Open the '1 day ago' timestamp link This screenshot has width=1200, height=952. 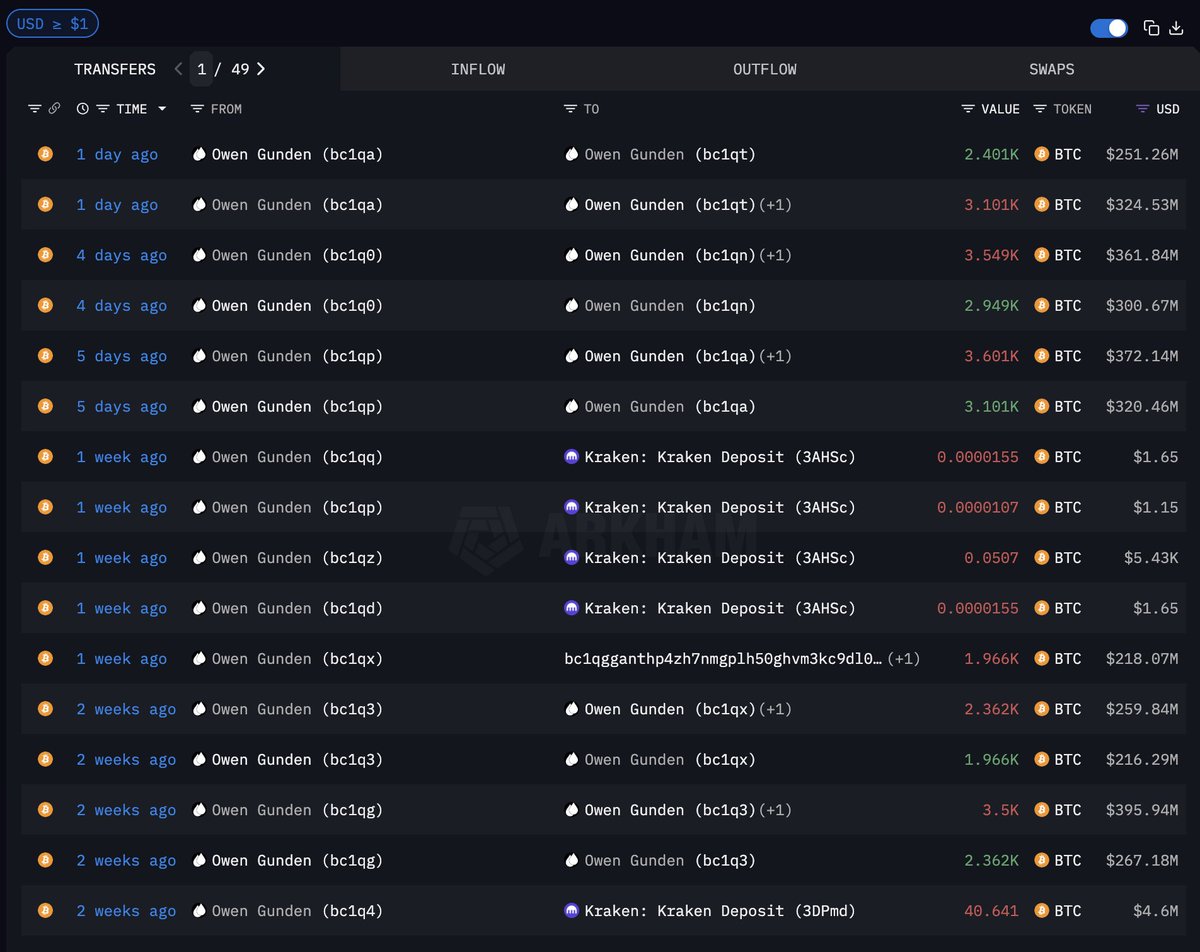pos(117,154)
